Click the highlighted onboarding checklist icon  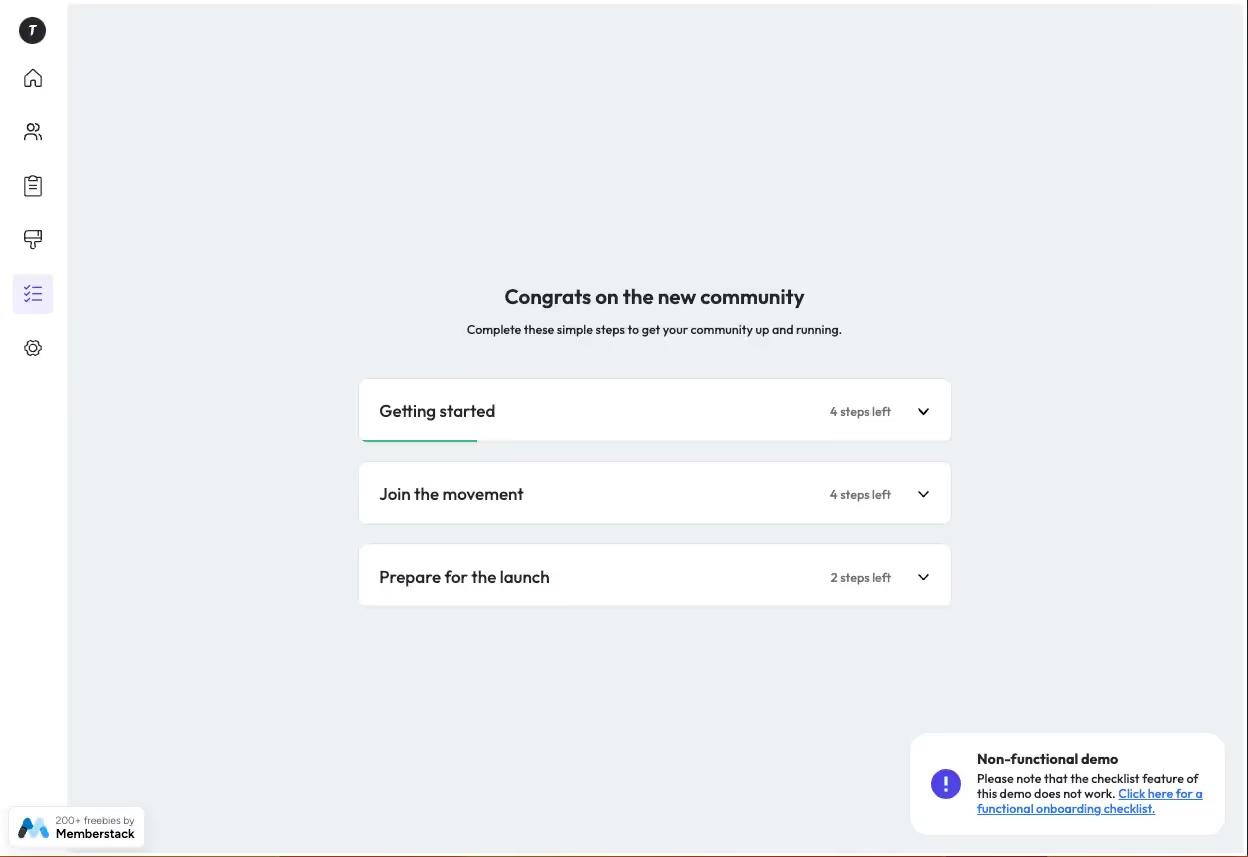coord(32,293)
